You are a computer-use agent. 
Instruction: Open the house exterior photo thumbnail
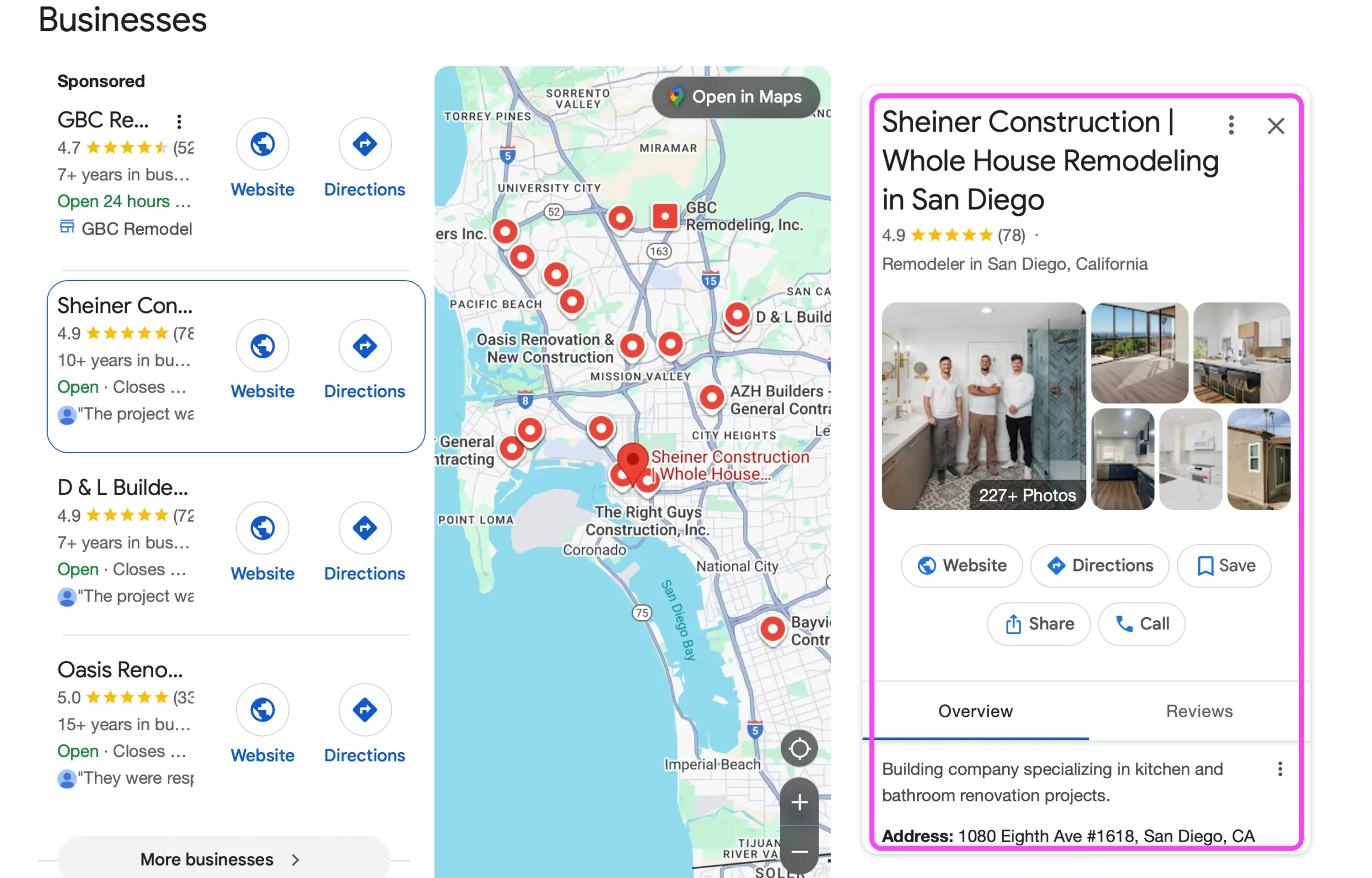click(1258, 459)
